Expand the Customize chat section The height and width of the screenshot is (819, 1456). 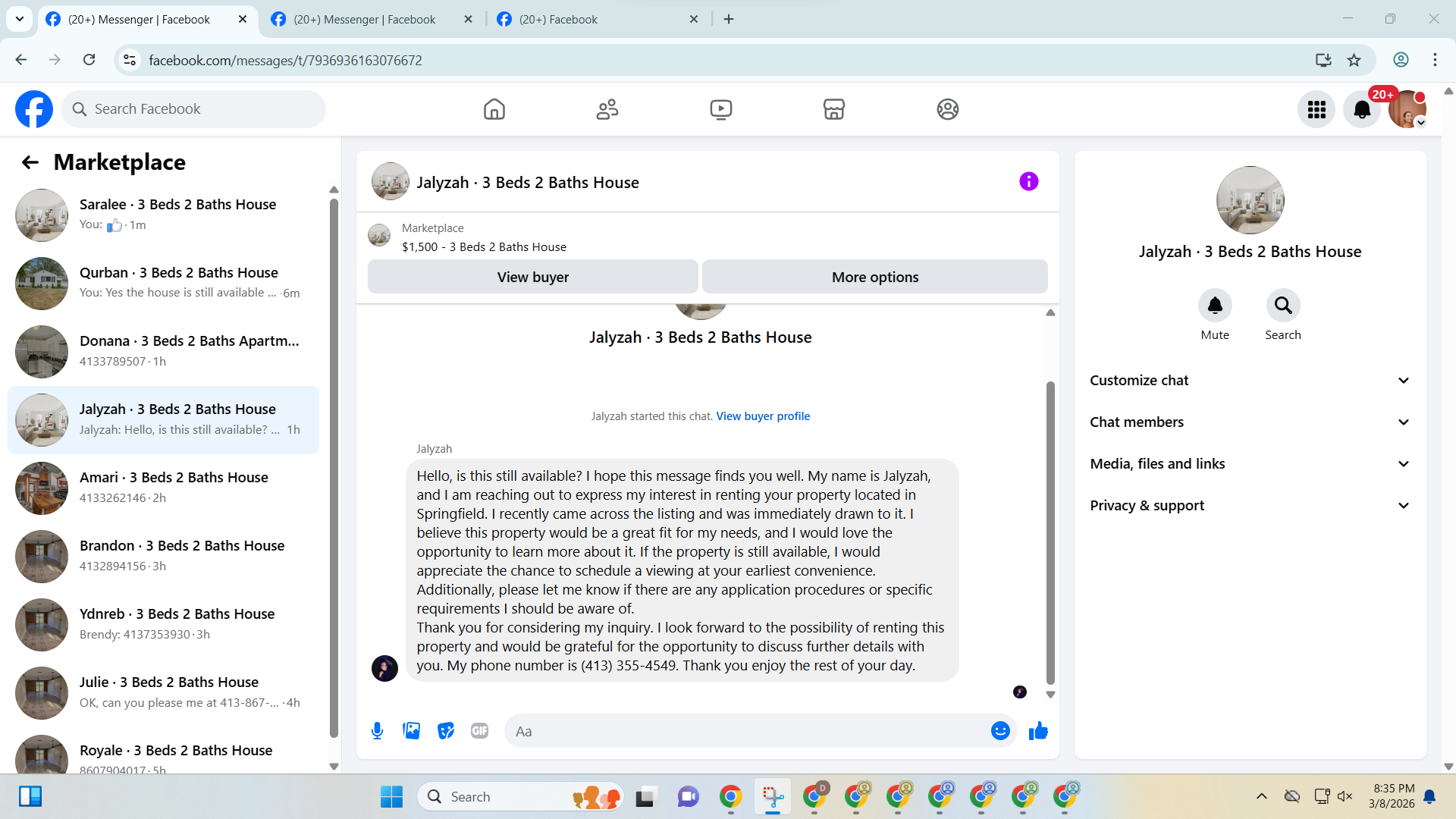1250,381
